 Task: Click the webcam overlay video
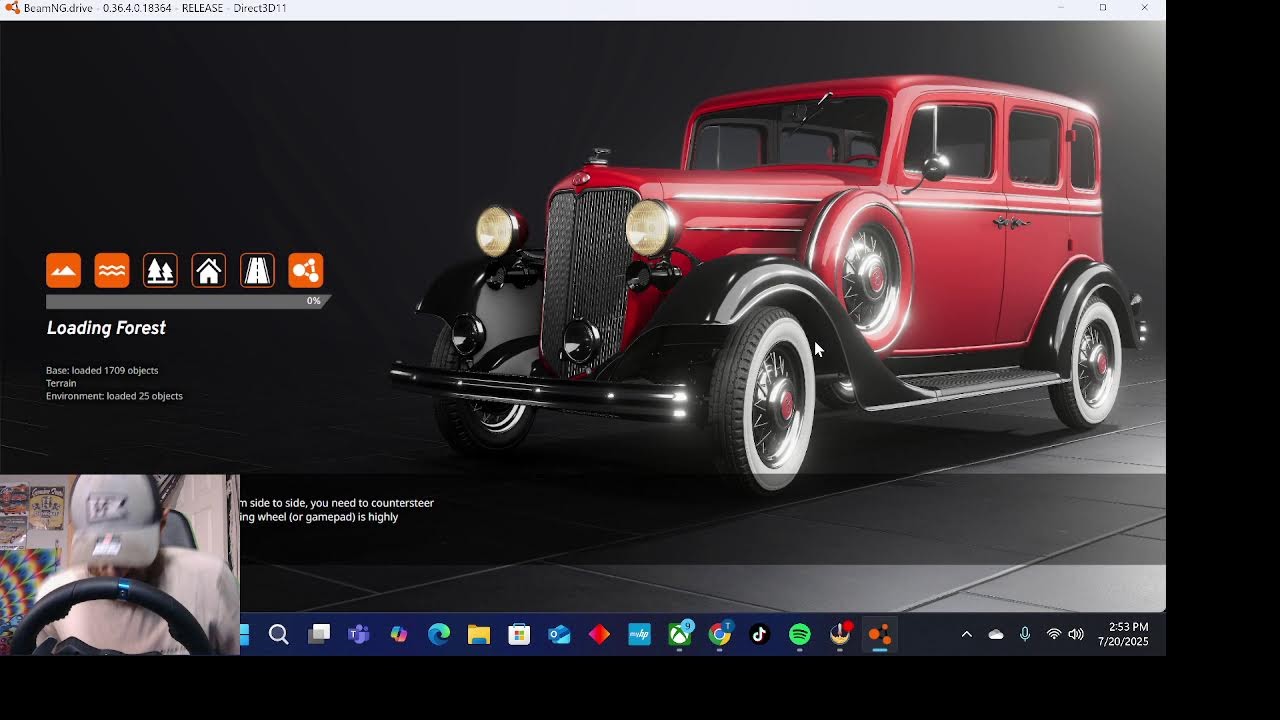pos(120,565)
